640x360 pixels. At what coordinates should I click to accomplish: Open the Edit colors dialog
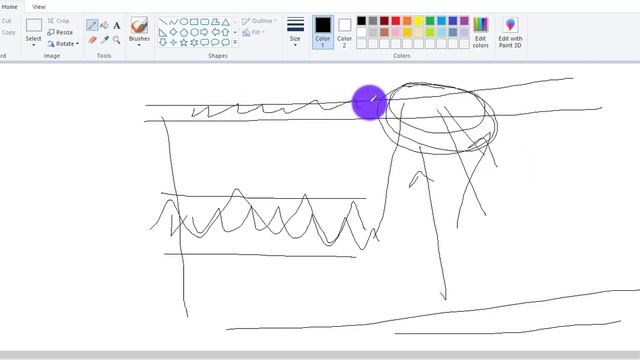[x=480, y=33]
